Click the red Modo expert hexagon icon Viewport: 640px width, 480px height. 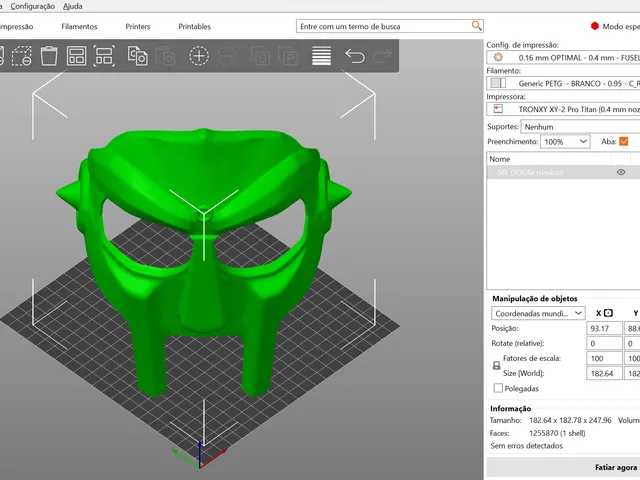click(x=595, y=26)
